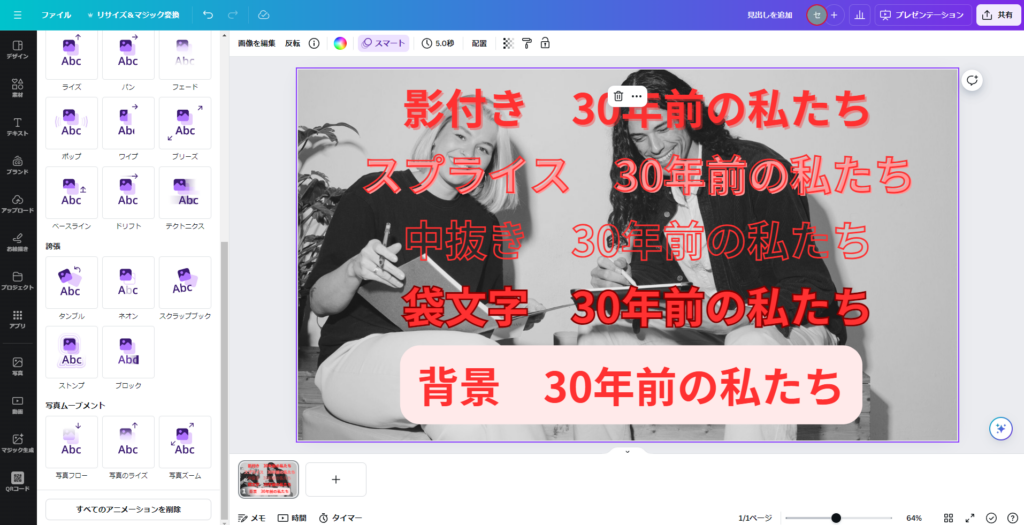Open the 配置 position option
Screen dimensions: 1024x525
point(479,43)
